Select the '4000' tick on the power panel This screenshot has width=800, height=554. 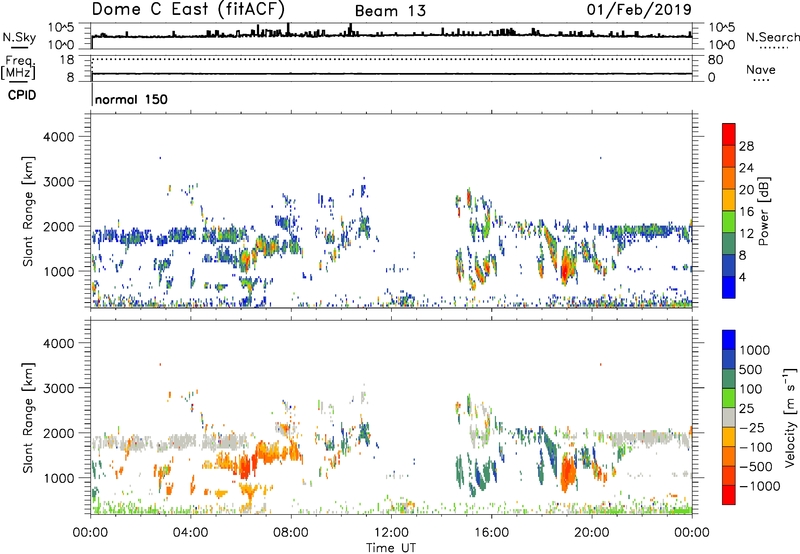(x=58, y=137)
